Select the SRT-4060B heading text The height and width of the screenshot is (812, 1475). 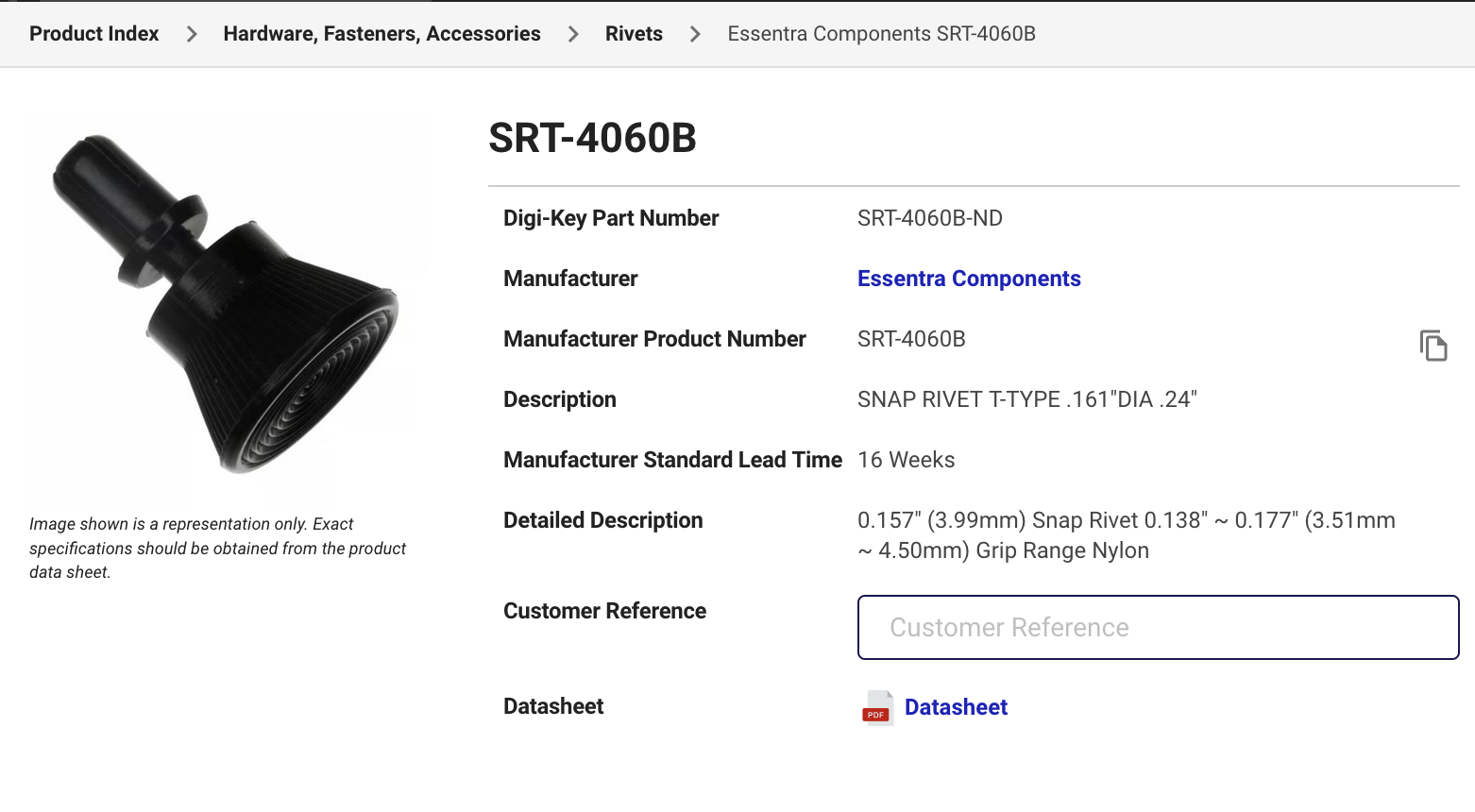592,138
